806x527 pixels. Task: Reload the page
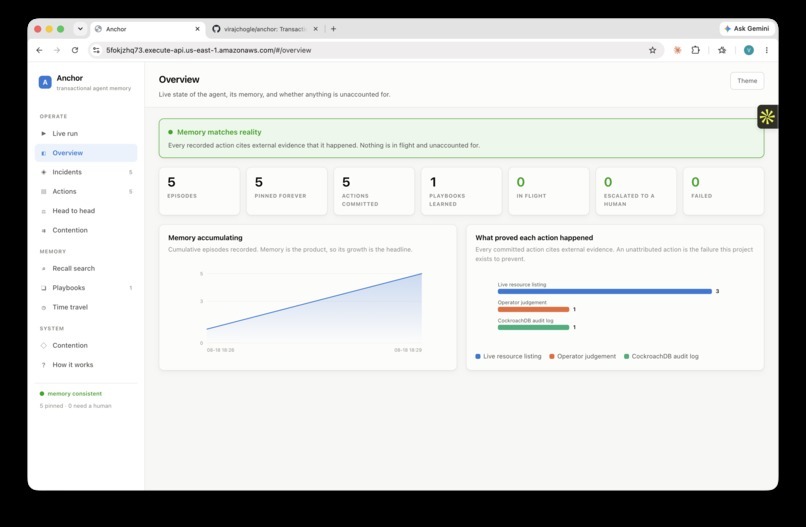click(75, 50)
